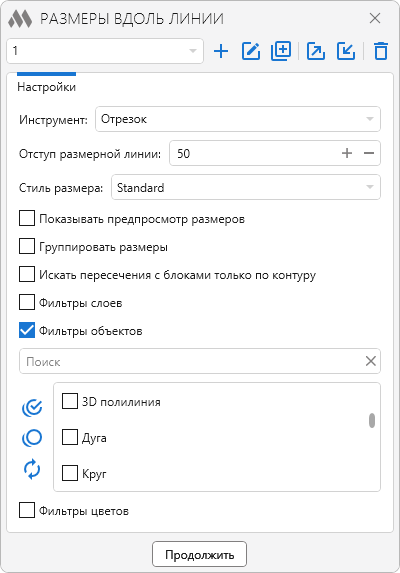Toggle the Группировать размеры checkbox
Viewport: 400px width, 573px height.
pyautogui.click(x=27, y=246)
